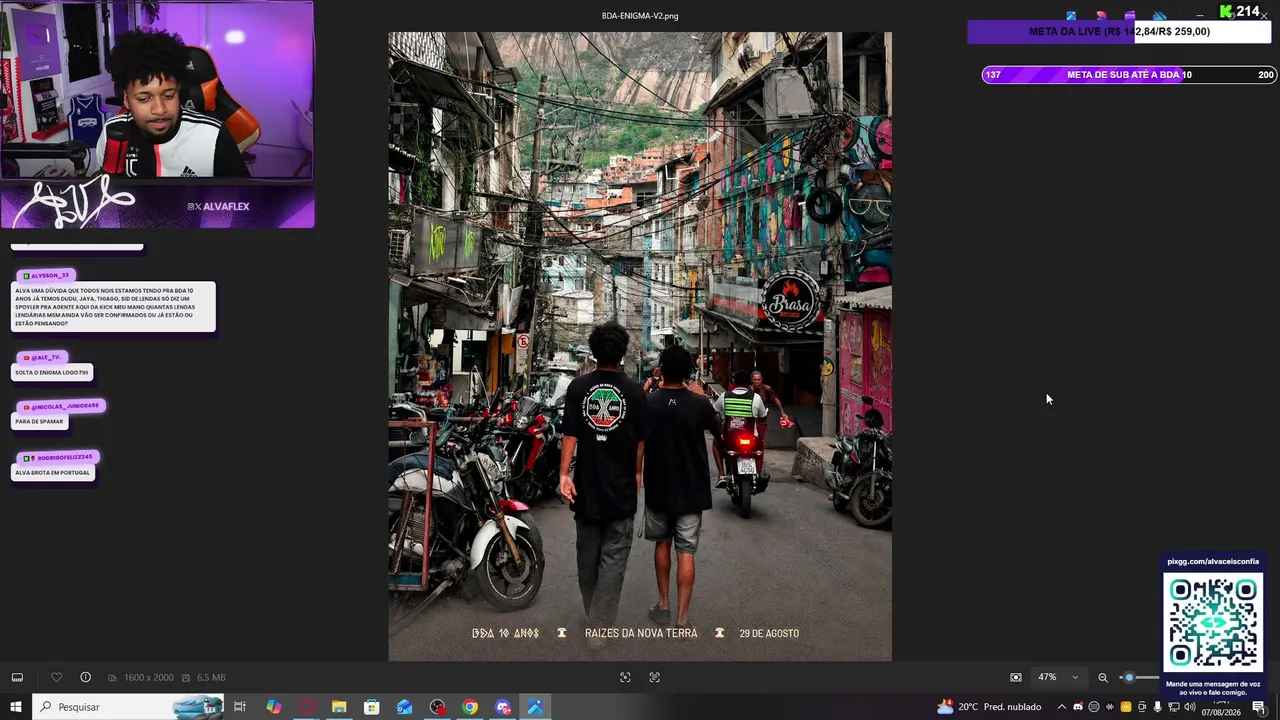The image size is (1280, 720).
Task: Open the OneDrive icon in Photos toolbar
Action: tap(1160, 16)
